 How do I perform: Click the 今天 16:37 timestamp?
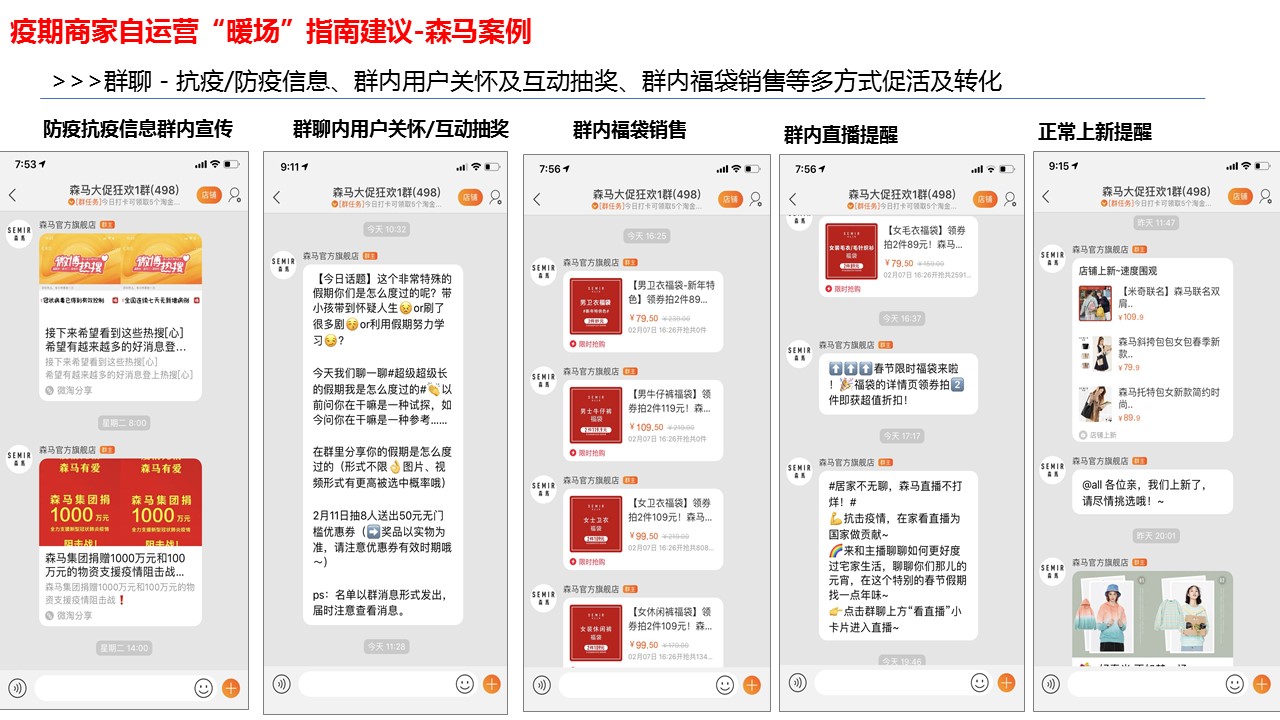(x=901, y=318)
